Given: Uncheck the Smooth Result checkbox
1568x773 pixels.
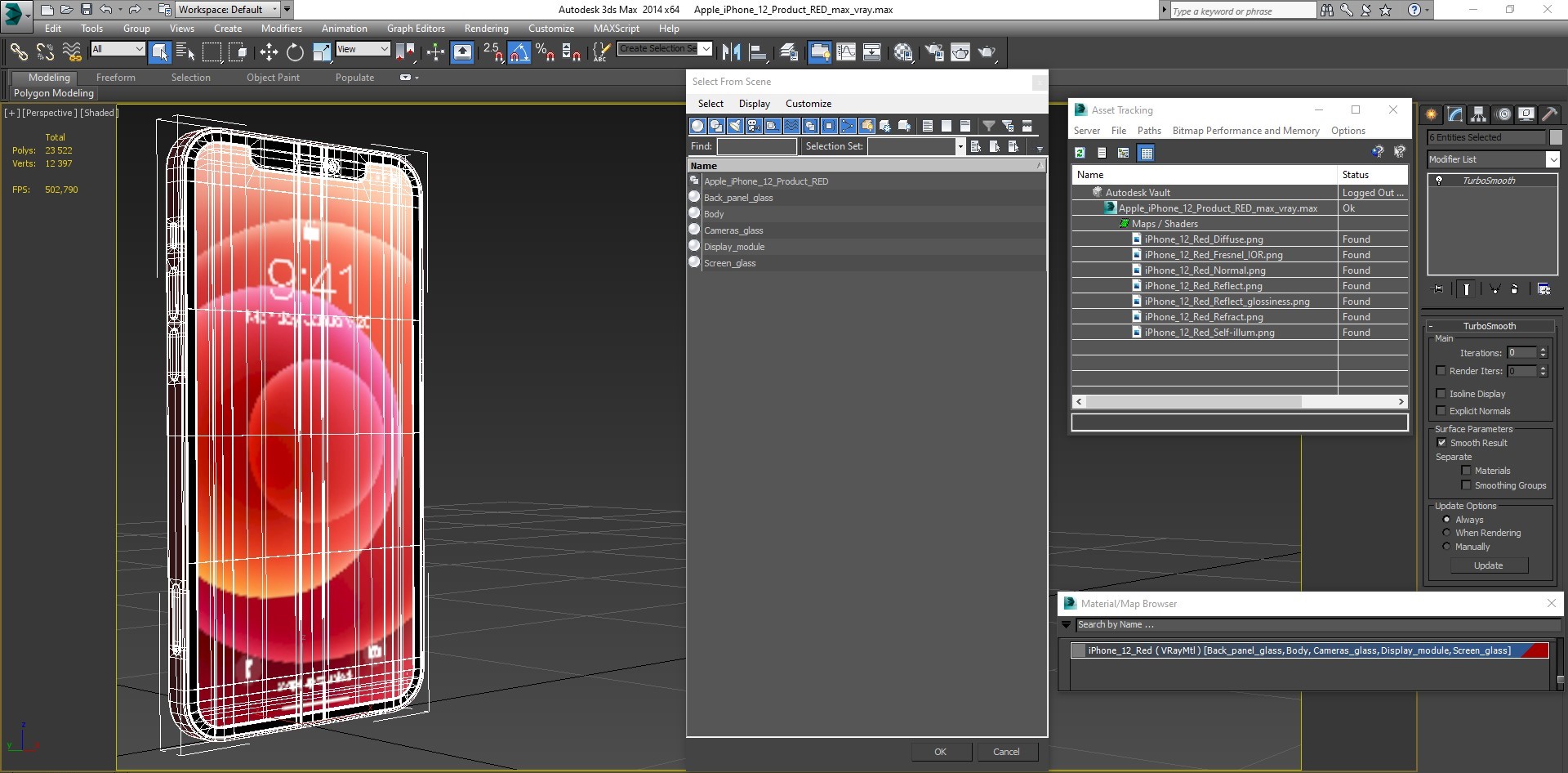Looking at the screenshot, I should point(1441,443).
